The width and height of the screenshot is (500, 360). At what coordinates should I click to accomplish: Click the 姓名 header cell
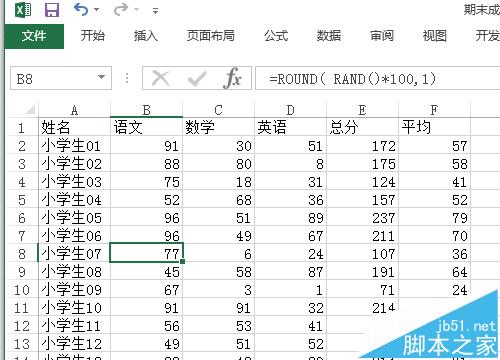tap(74, 127)
